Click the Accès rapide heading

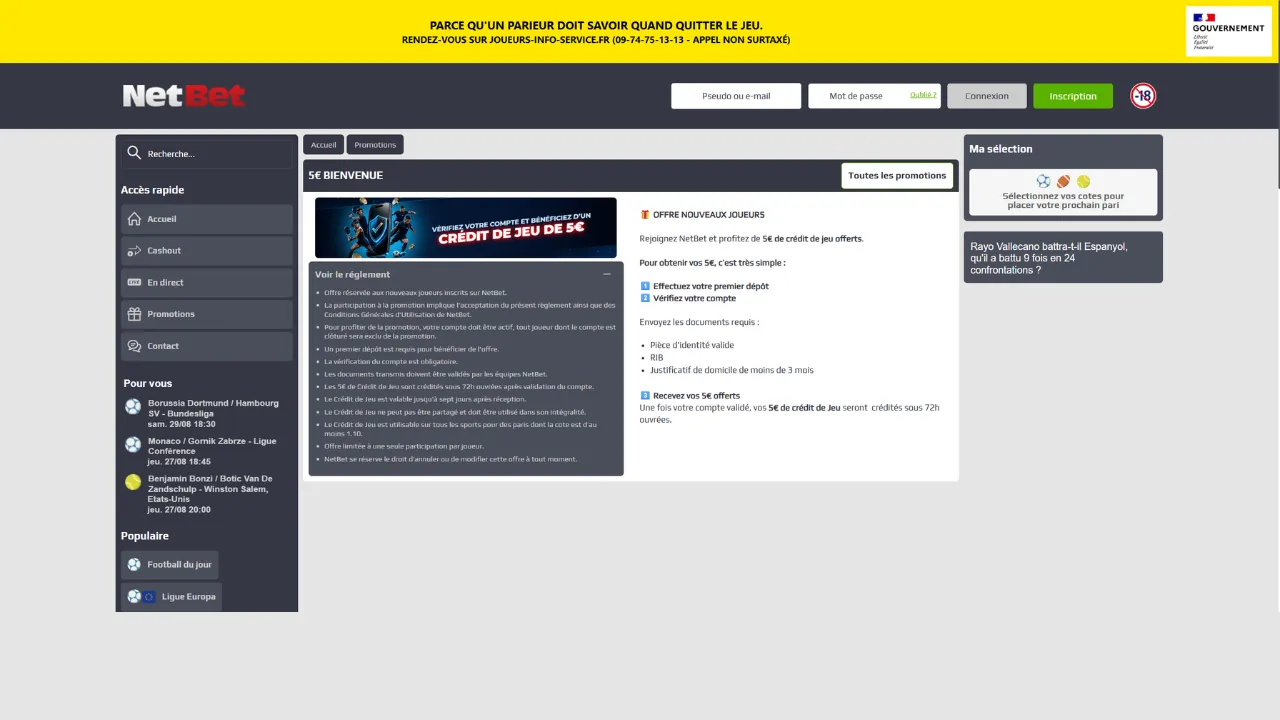point(153,190)
